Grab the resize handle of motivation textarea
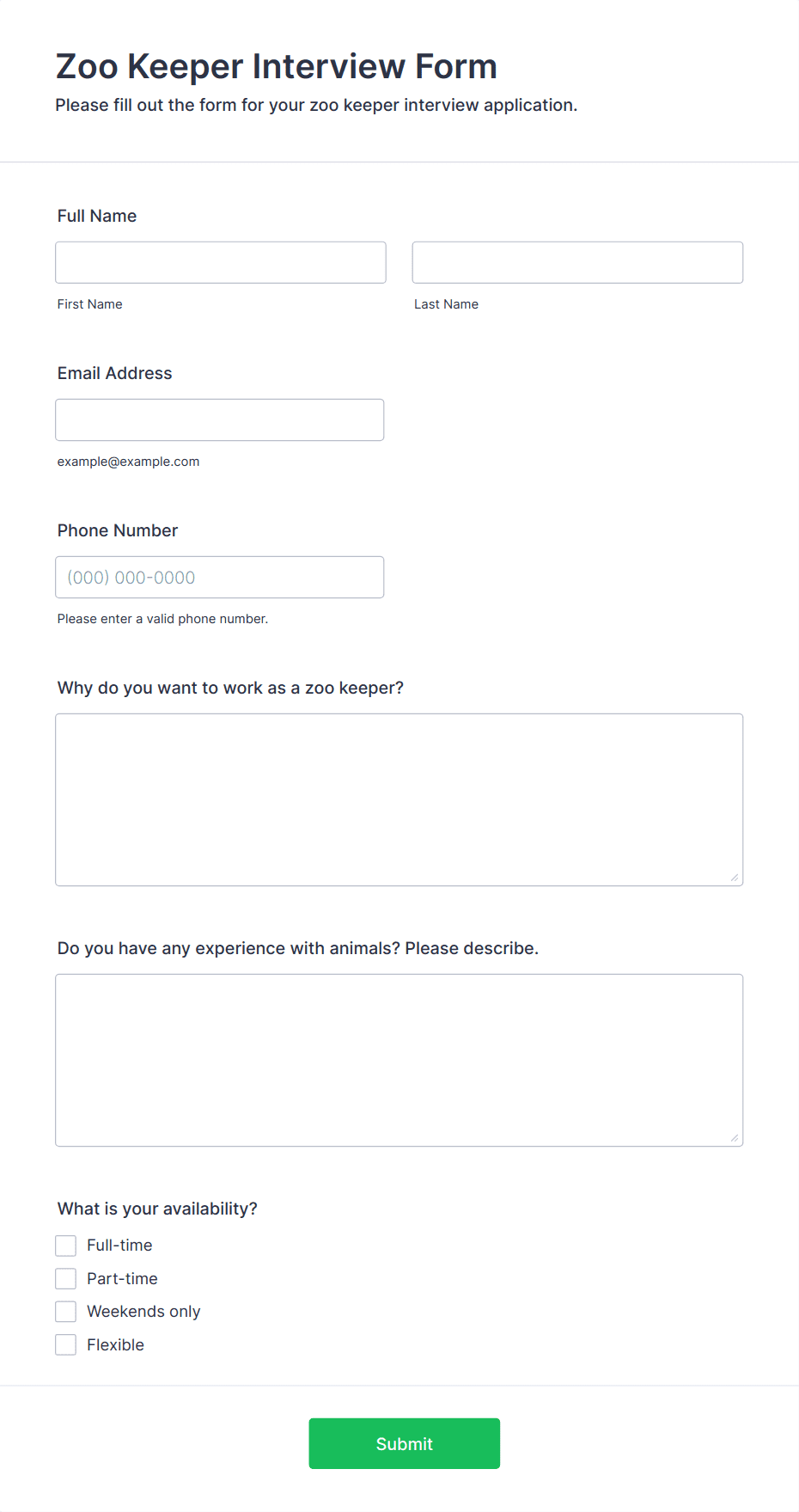The height and width of the screenshot is (1512, 799). (735, 878)
